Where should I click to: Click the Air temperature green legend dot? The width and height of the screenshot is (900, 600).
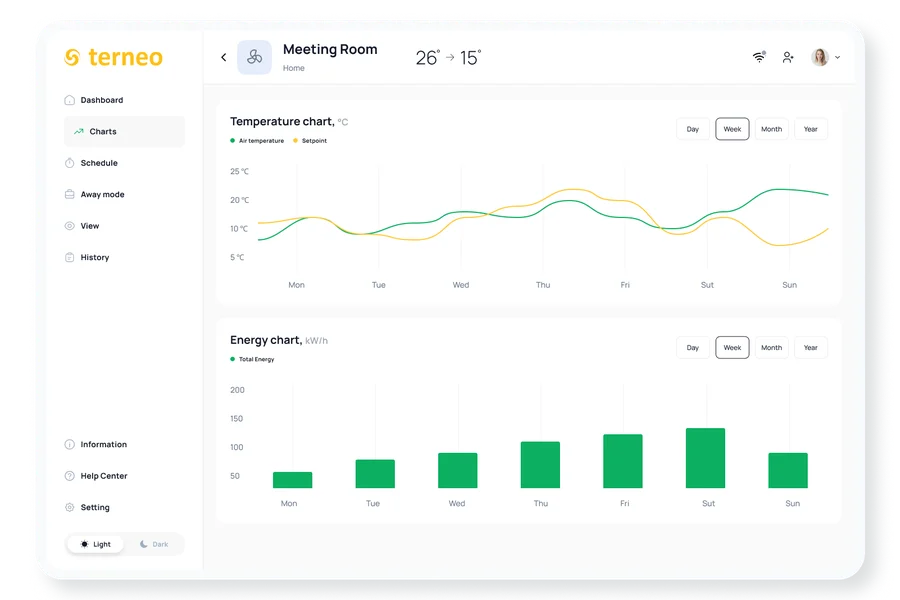[x=233, y=141]
